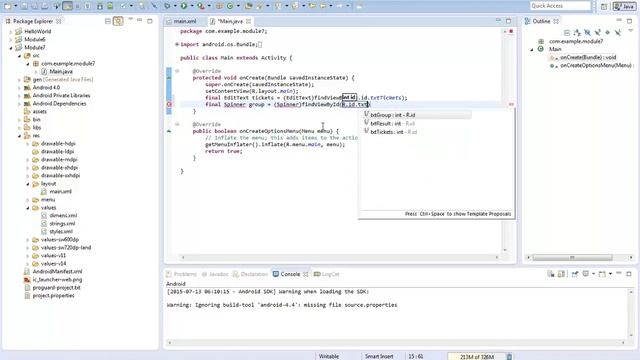This screenshot has height=360, width=640.
Task: Click the Java perspective button
Action: (x=624, y=6)
